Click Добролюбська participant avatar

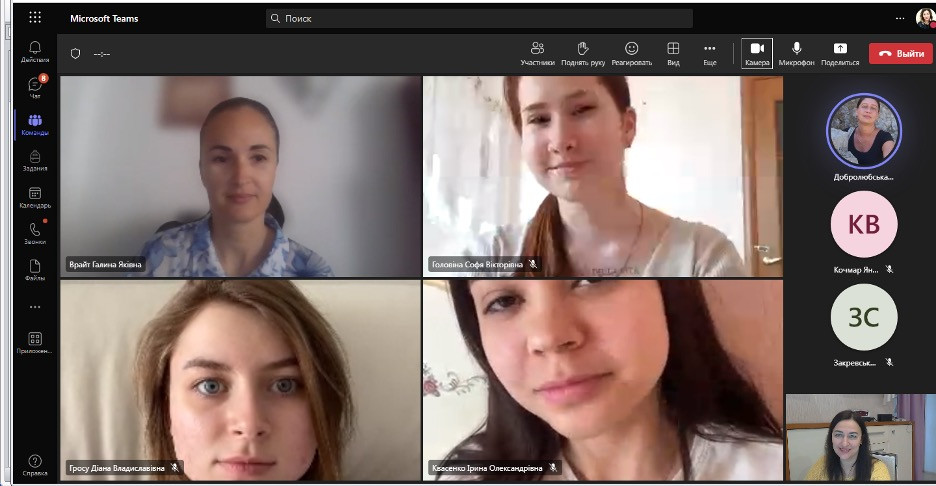[x=864, y=131]
